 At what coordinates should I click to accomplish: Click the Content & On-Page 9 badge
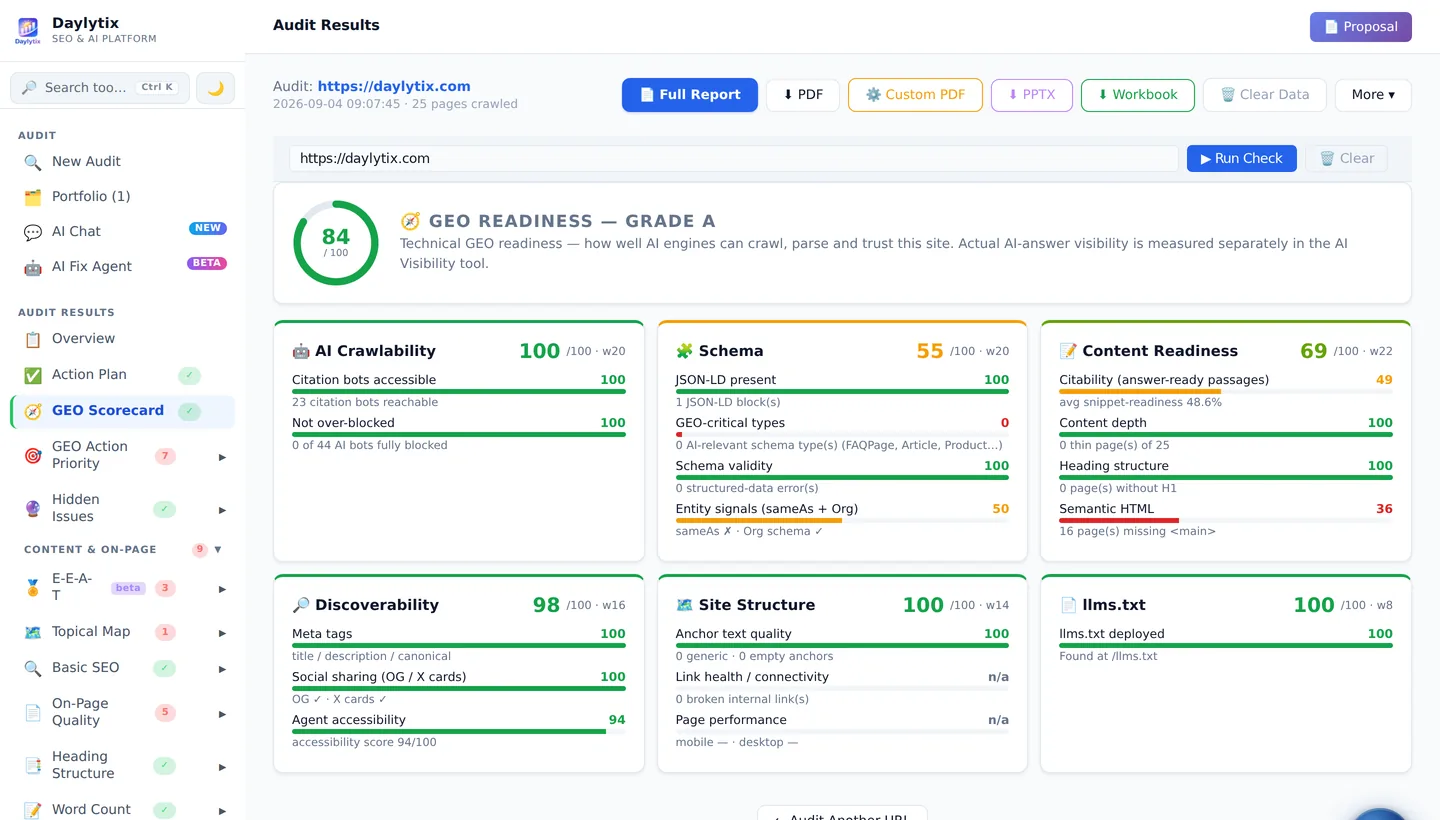point(200,550)
